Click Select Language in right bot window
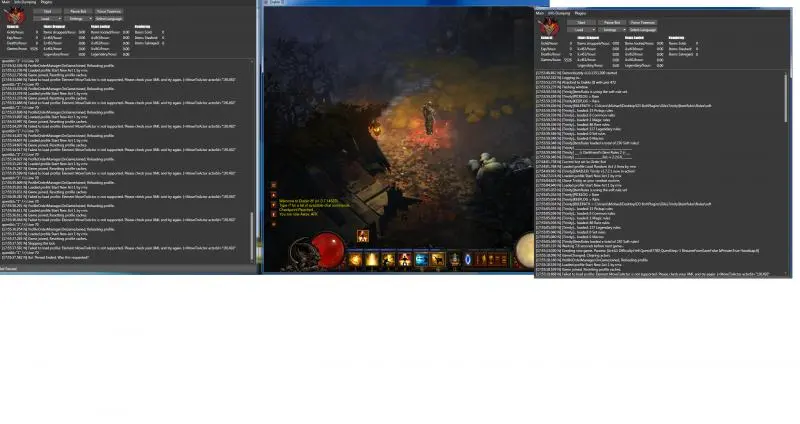Image resolution: width=800 pixels, height=424 pixels. [643, 30]
